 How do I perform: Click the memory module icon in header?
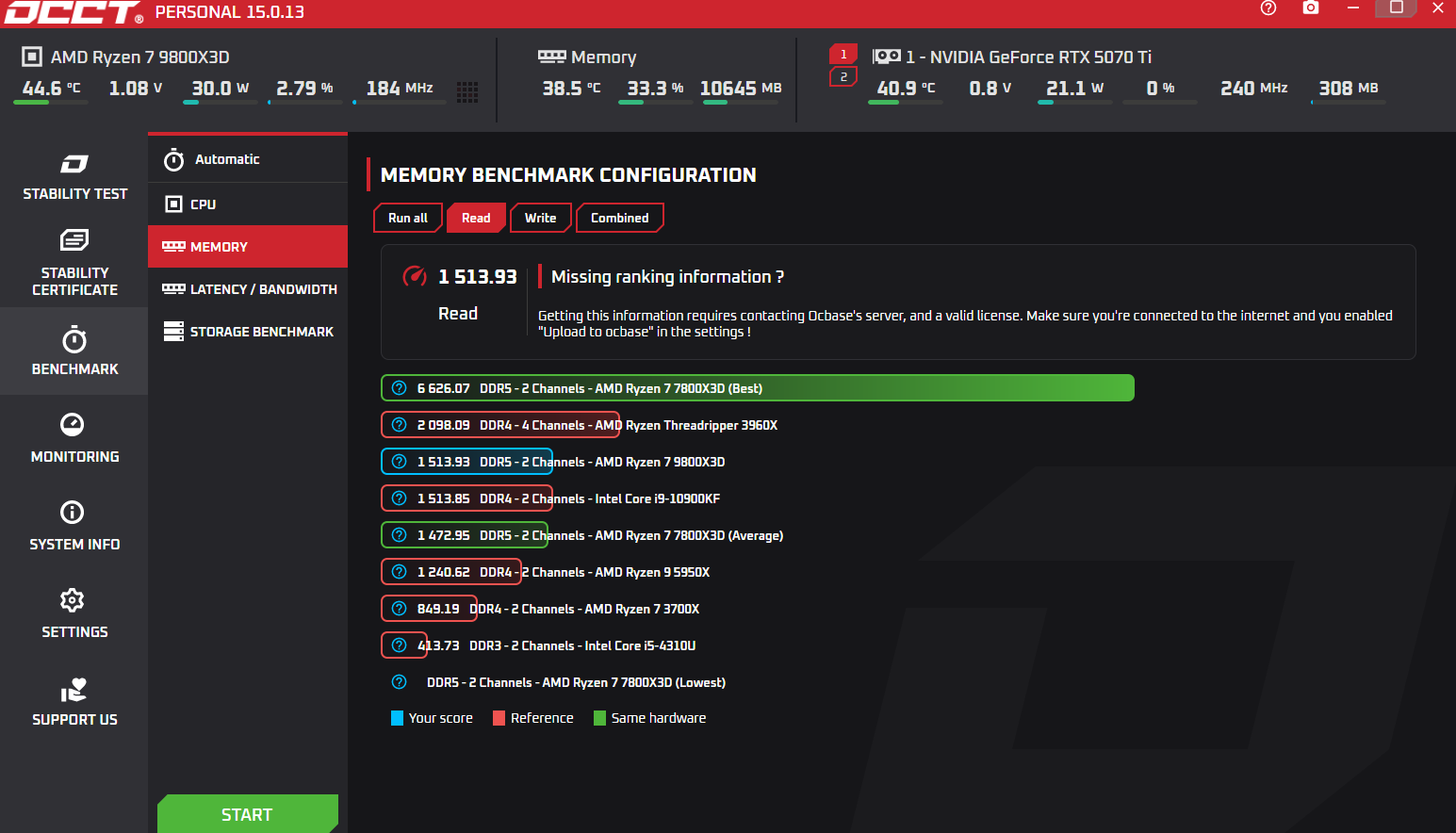click(552, 57)
